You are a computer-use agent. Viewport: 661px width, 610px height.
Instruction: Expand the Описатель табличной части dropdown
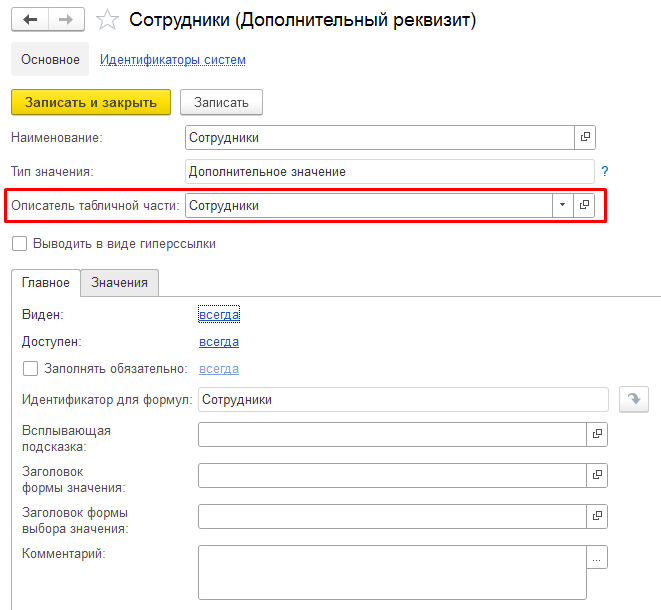(562, 205)
